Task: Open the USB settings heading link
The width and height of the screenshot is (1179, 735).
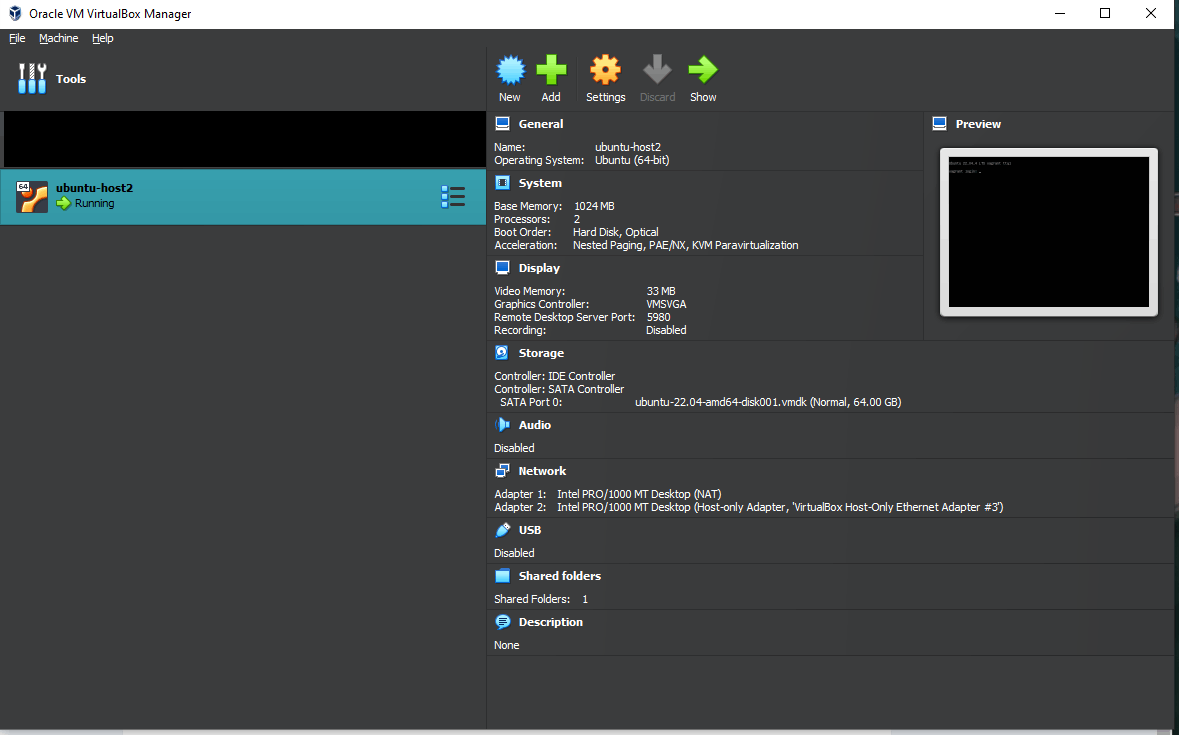Action: coord(529,530)
